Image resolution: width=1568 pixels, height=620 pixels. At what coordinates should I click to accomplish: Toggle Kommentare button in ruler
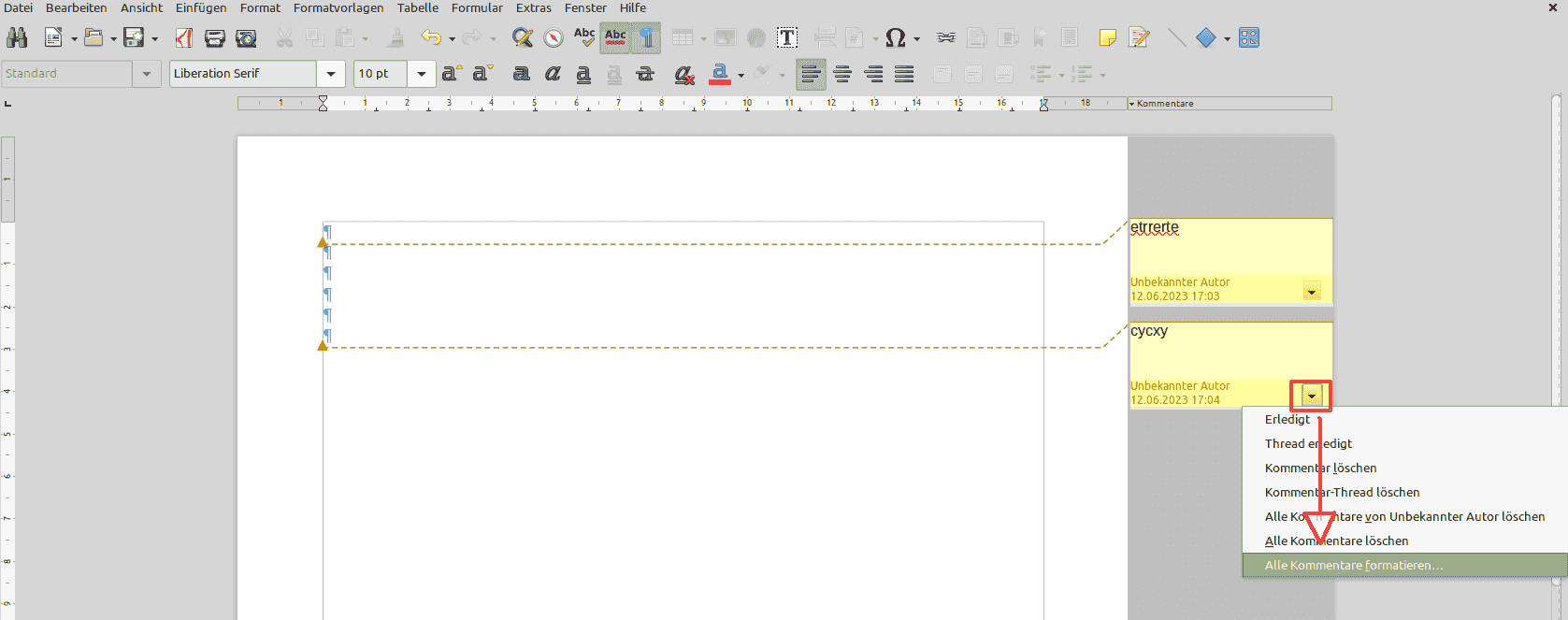tap(1230, 103)
